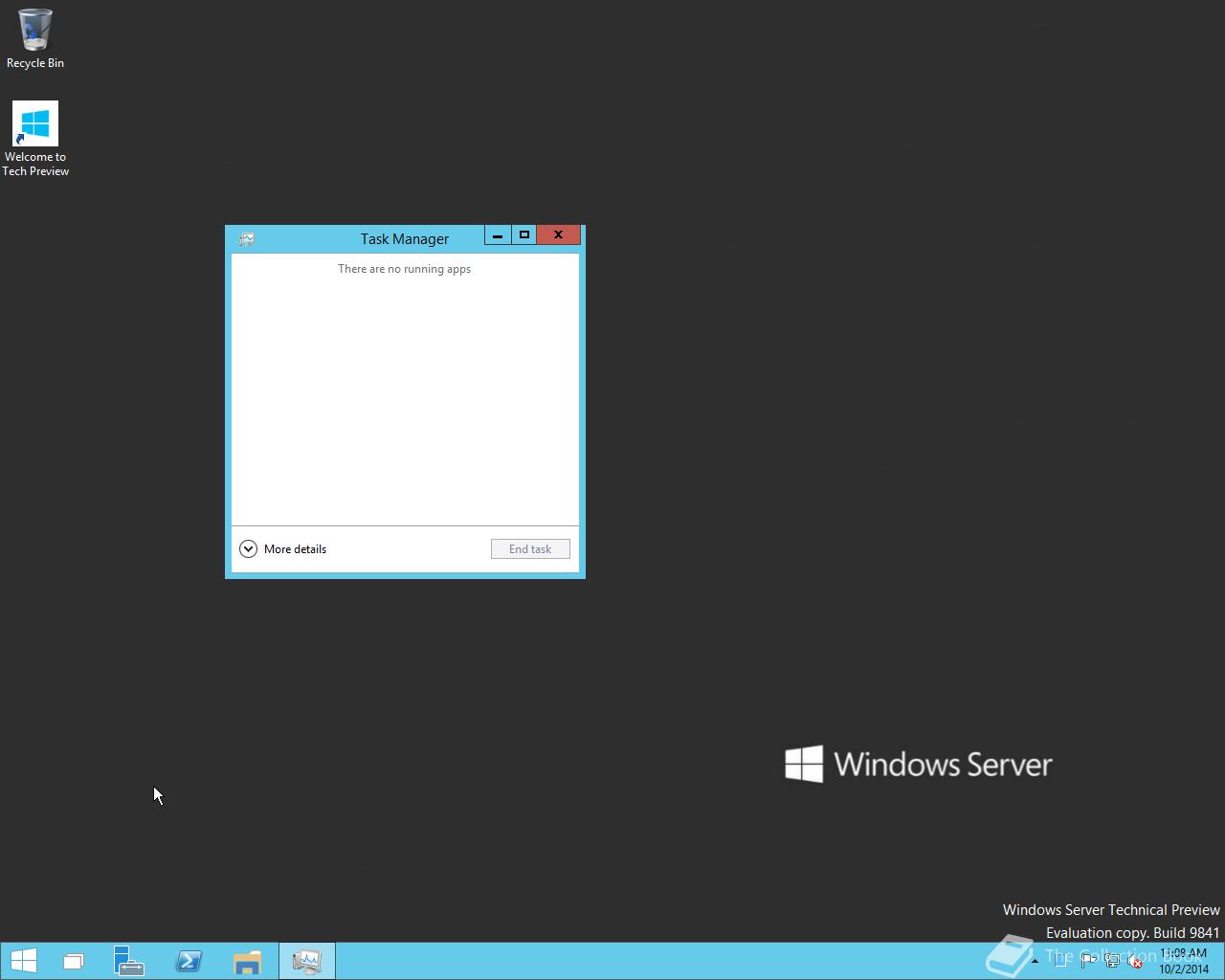Screen dimensions: 1225x980
Task: Click 'There are no running apps' text
Action: pos(404,269)
